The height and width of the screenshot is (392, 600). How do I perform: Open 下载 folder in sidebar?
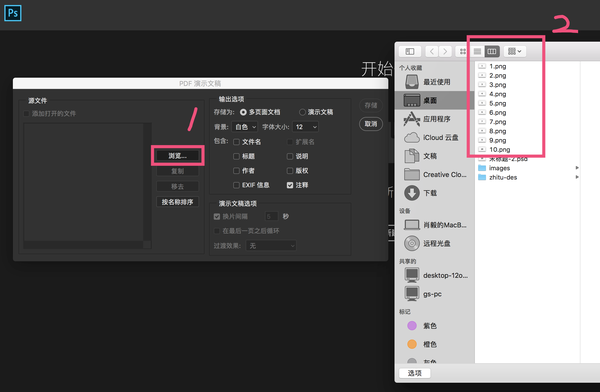point(434,193)
